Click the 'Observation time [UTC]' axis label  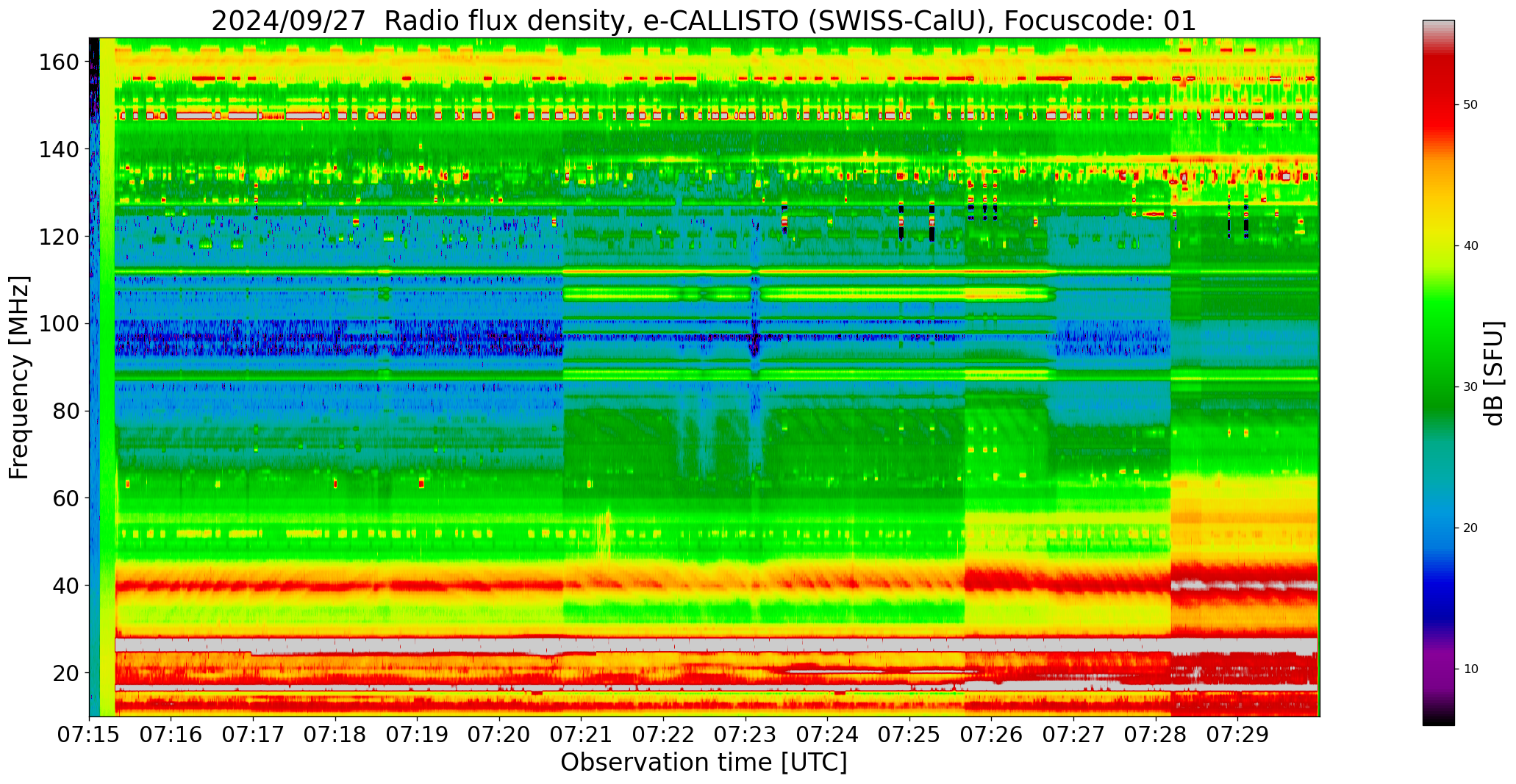point(704,763)
